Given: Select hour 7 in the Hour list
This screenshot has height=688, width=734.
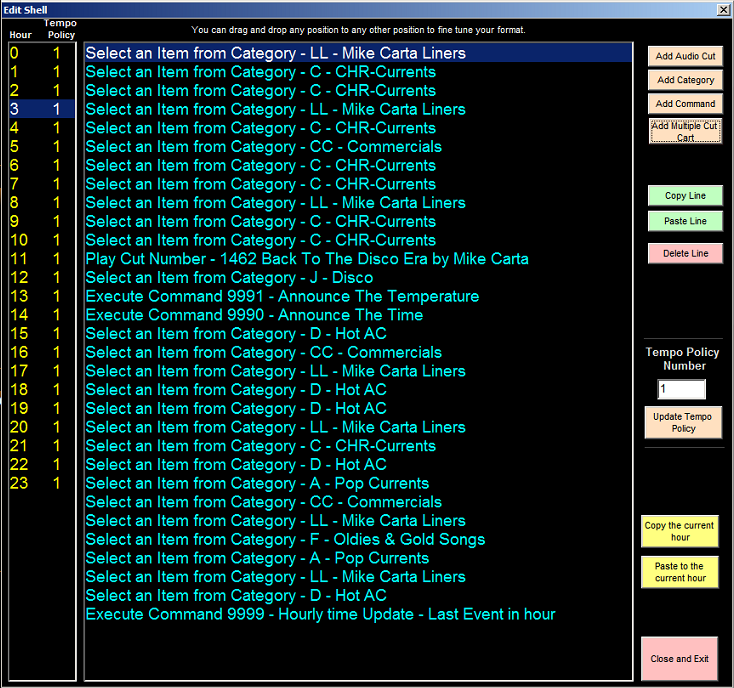Looking at the screenshot, I should 42,184.
